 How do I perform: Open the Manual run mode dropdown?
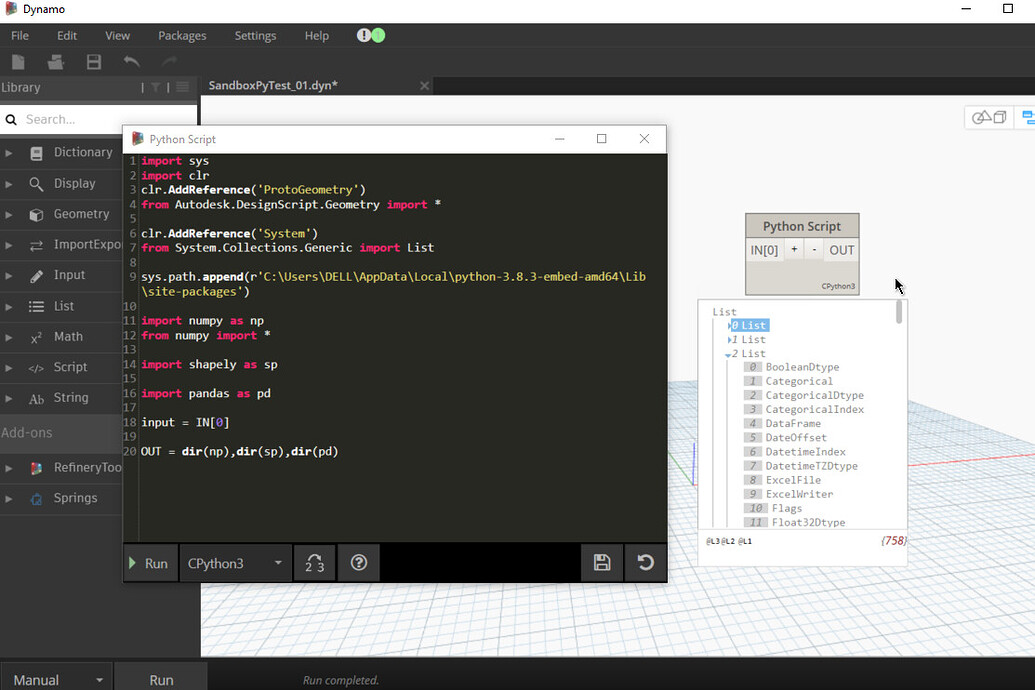point(56,678)
